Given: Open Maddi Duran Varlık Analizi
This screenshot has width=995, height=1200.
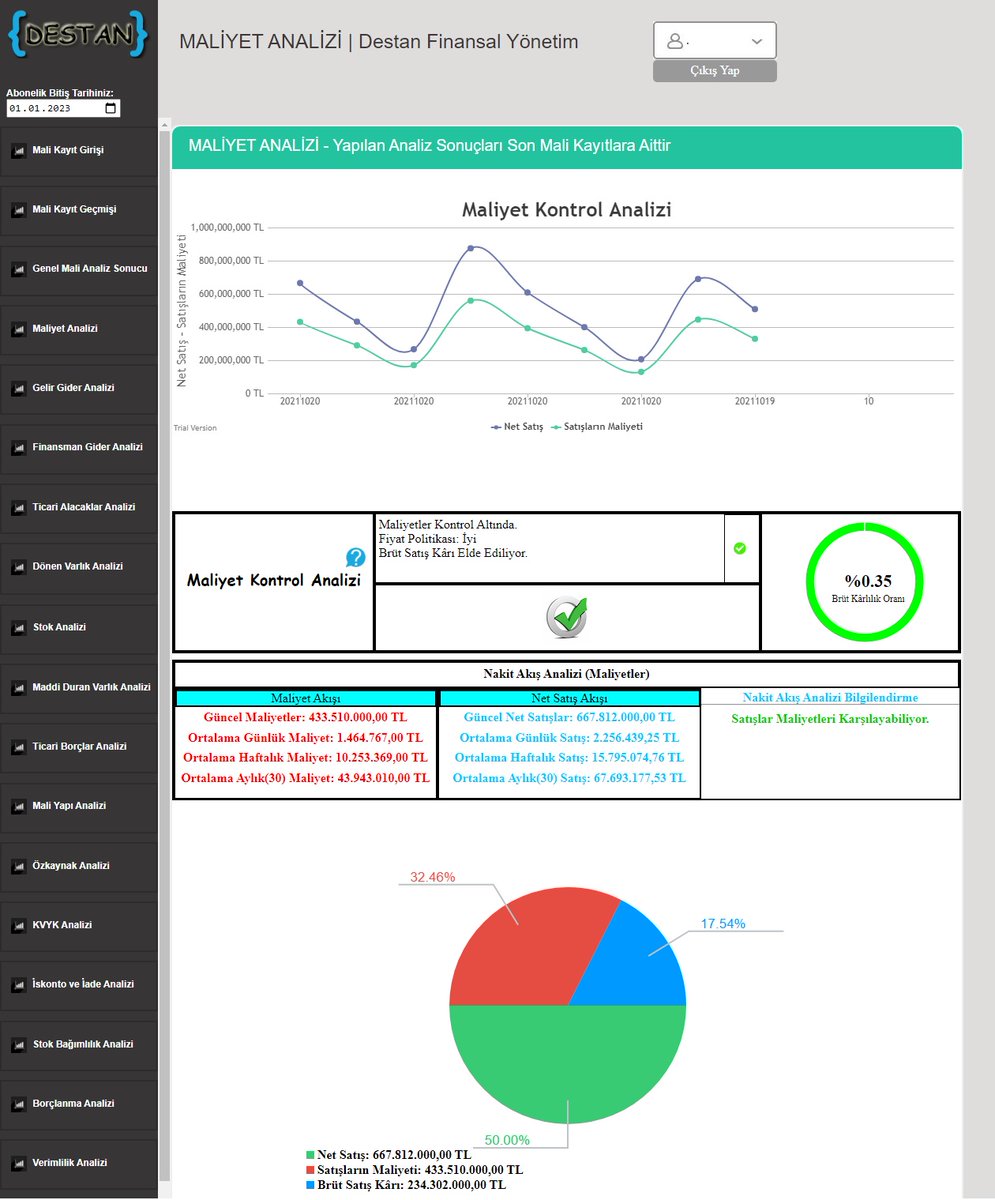Looking at the screenshot, I should [79, 688].
